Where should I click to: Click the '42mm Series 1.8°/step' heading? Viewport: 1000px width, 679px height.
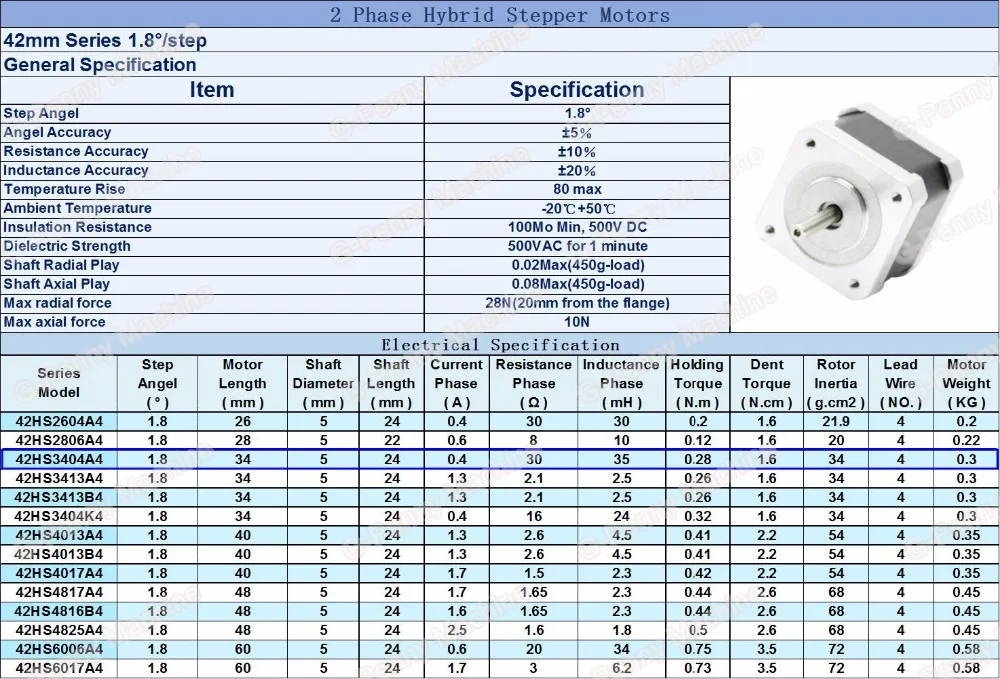pyautogui.click(x=105, y=41)
